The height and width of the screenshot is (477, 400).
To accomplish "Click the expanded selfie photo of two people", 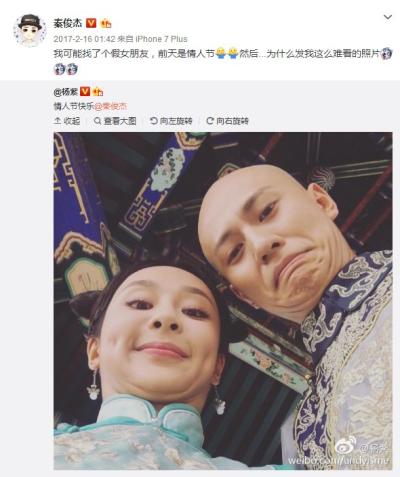I will pos(223,301).
